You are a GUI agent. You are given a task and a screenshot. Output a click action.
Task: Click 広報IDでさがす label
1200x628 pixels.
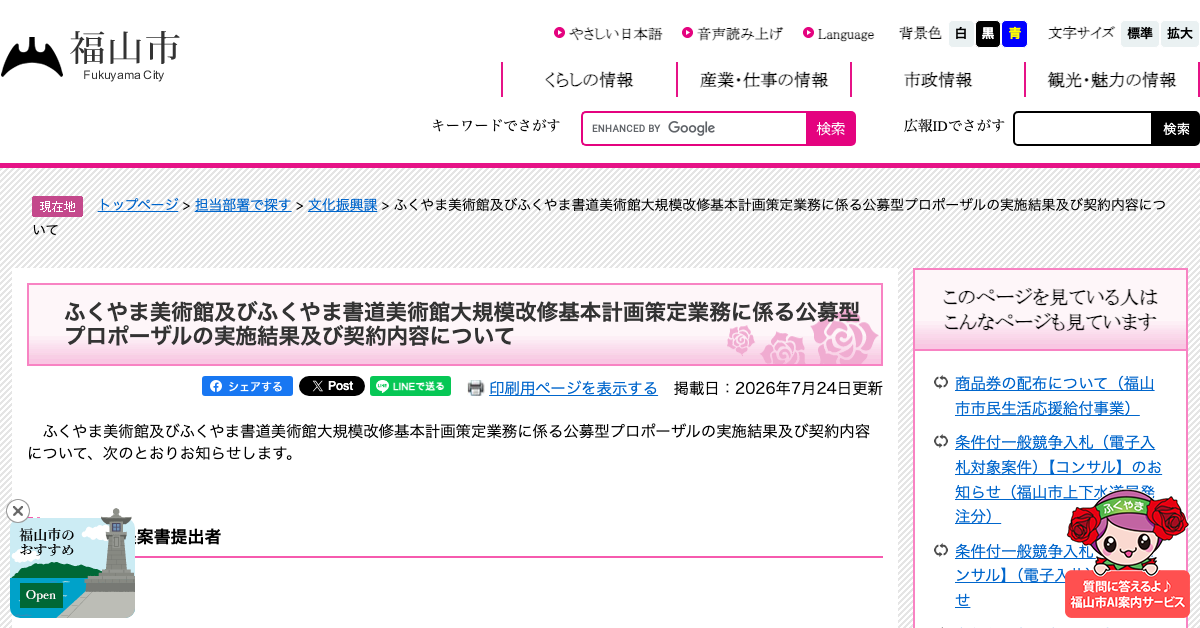pos(954,125)
